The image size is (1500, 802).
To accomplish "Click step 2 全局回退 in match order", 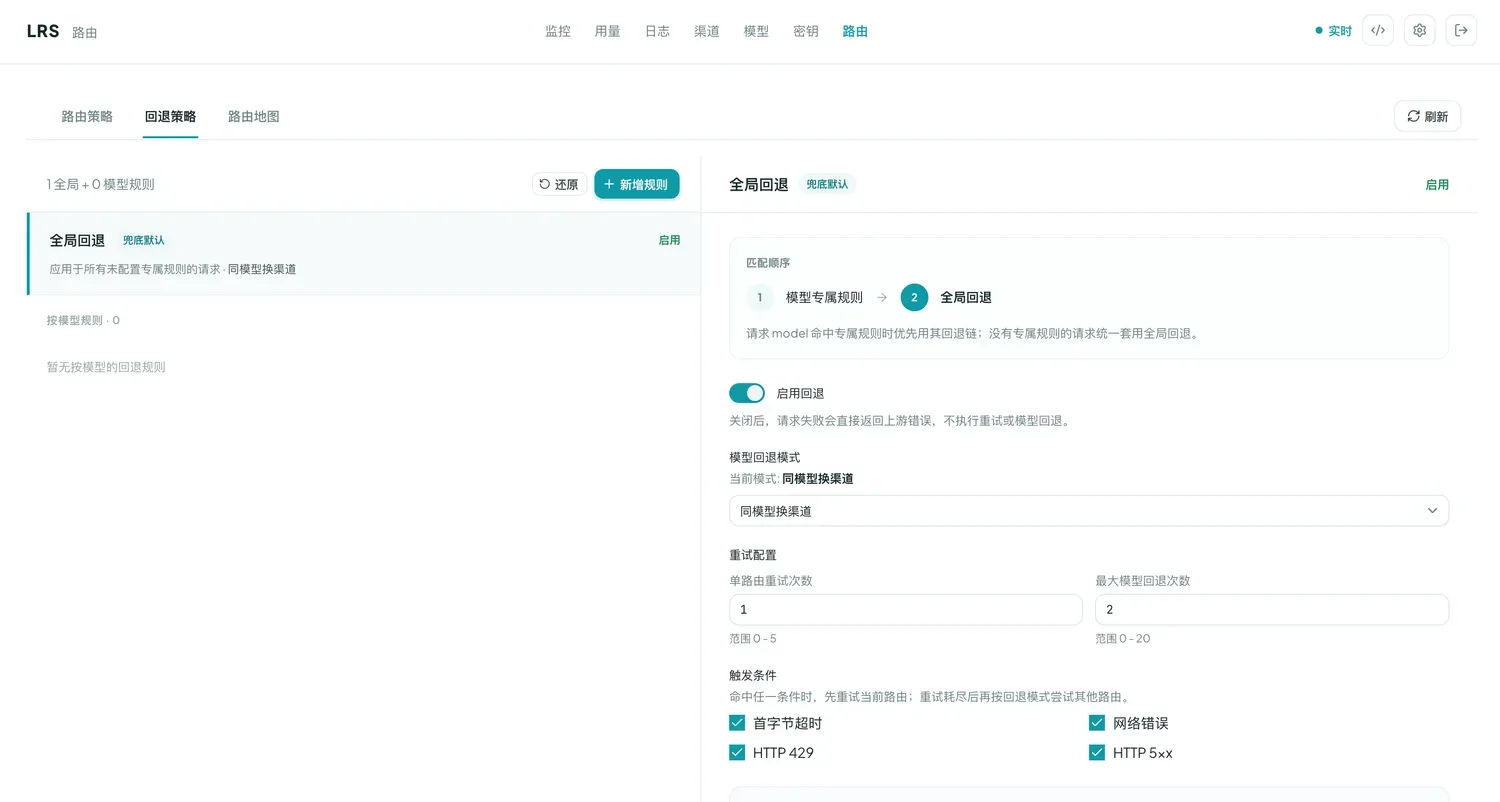I will click(x=946, y=297).
